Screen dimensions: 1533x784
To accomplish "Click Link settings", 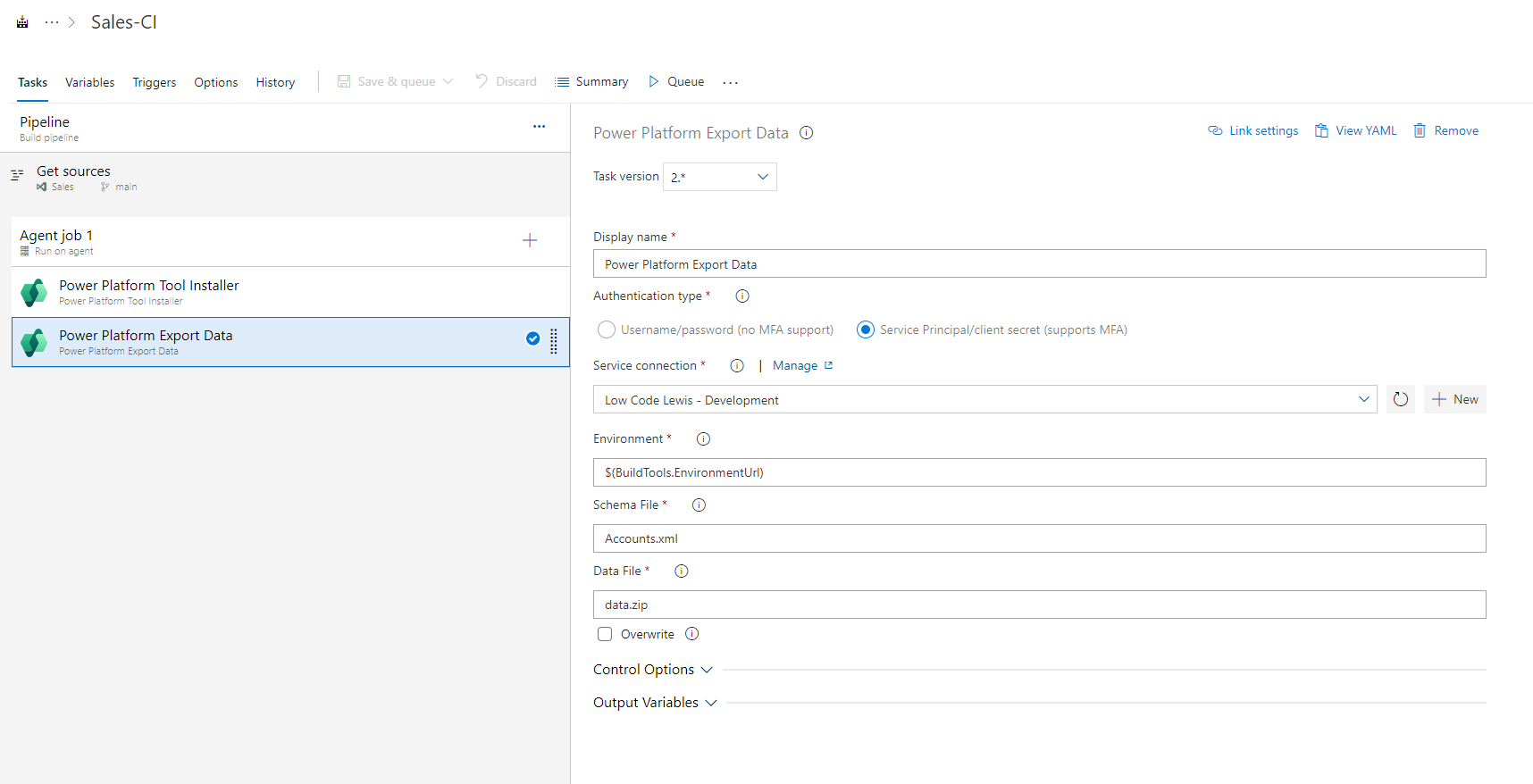I will pos(1253,130).
